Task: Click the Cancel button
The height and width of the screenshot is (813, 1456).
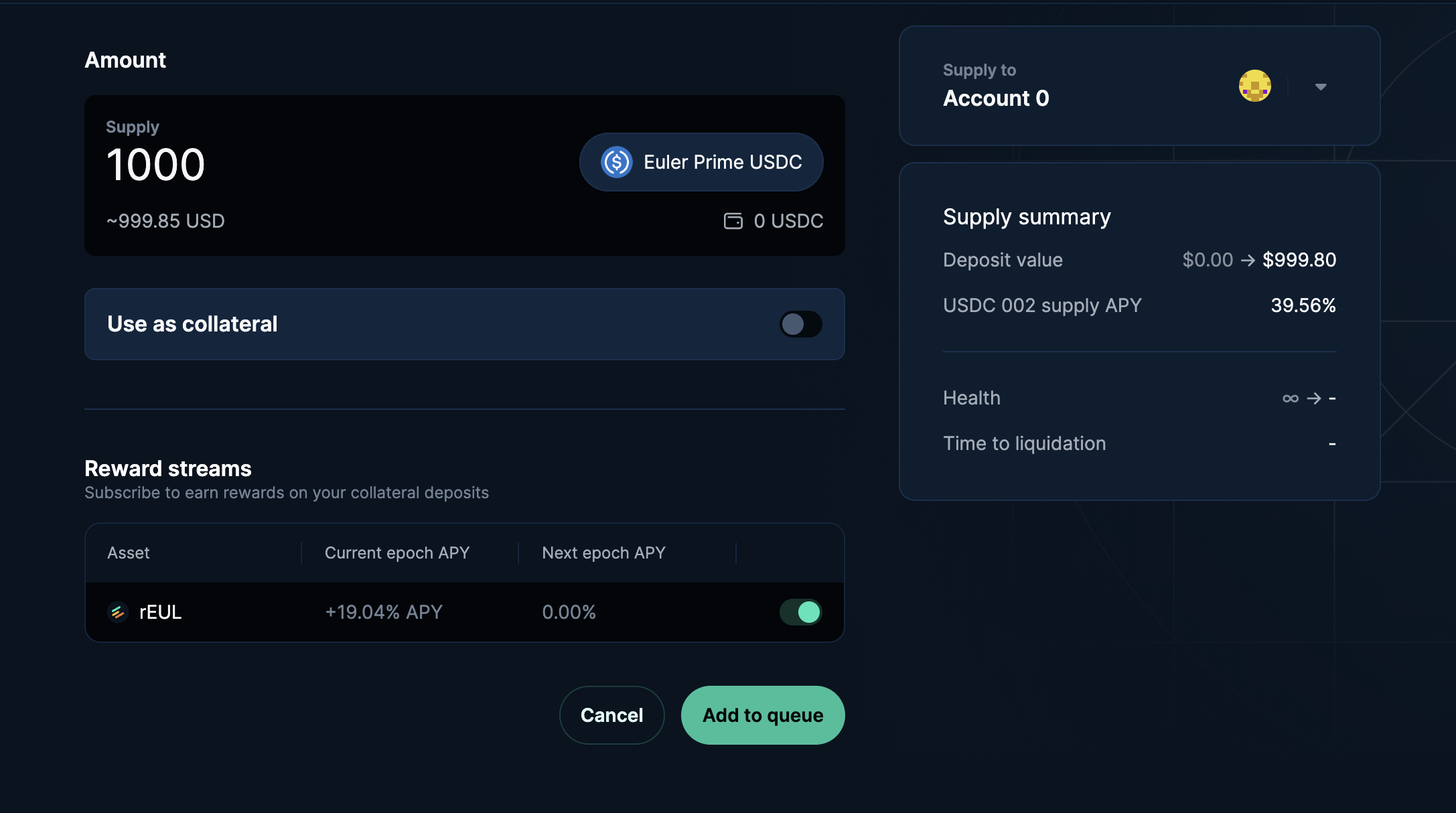Action: 611,715
